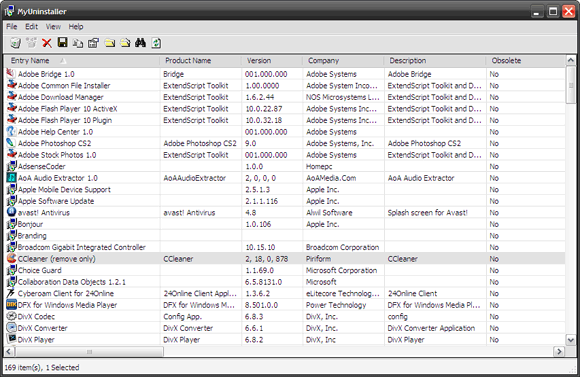Save selected items with the floppy disk icon
580x377 pixels.
tap(63, 43)
